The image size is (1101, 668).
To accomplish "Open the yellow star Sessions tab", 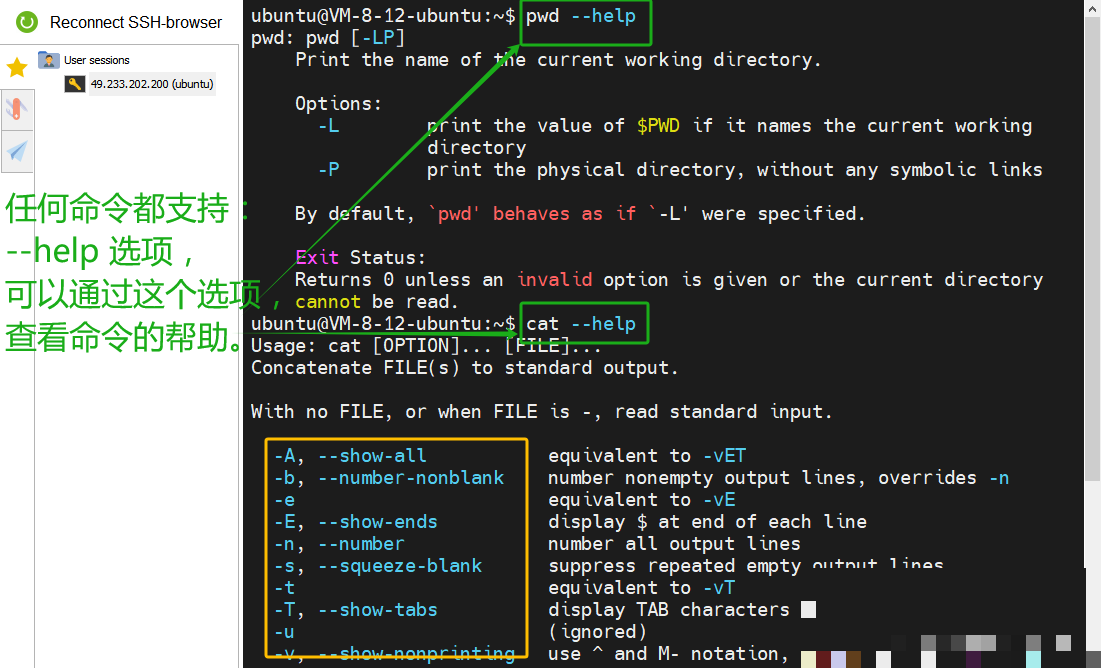I will click(x=16, y=67).
